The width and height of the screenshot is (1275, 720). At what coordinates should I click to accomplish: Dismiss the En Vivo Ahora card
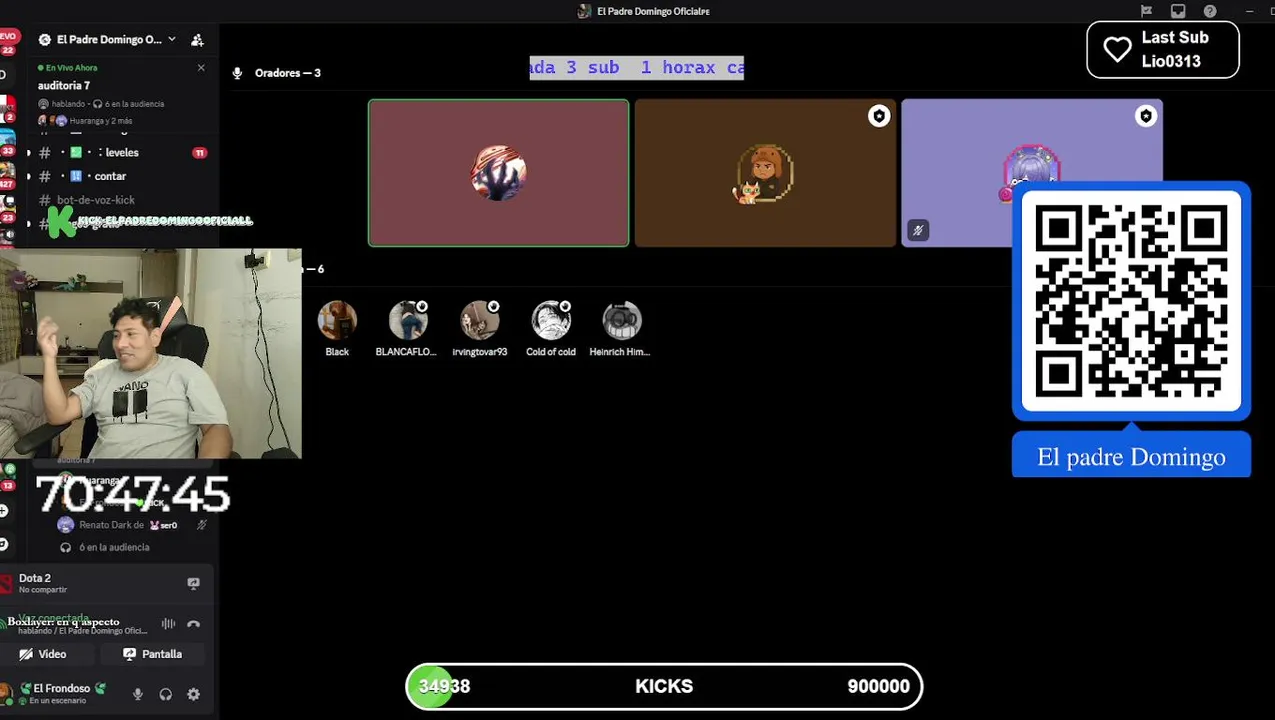pos(201,68)
